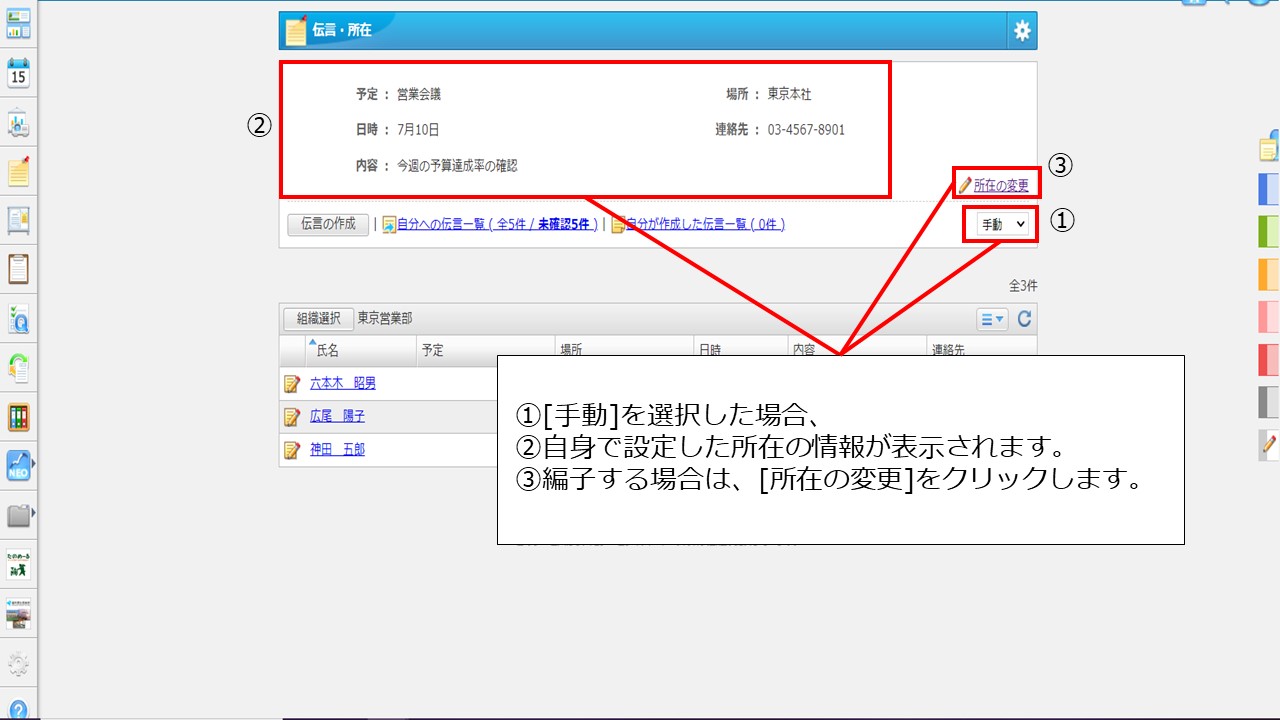Screen dimensions: 1280x720
Task: Click the phone number 03-4567-8901
Action: tap(806, 130)
